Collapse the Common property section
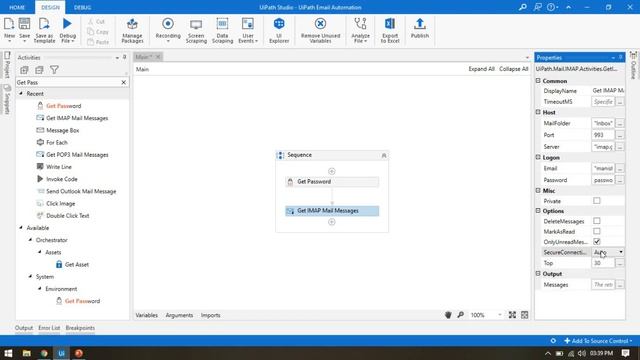Screen dimensions: 640x360 click(538, 81)
